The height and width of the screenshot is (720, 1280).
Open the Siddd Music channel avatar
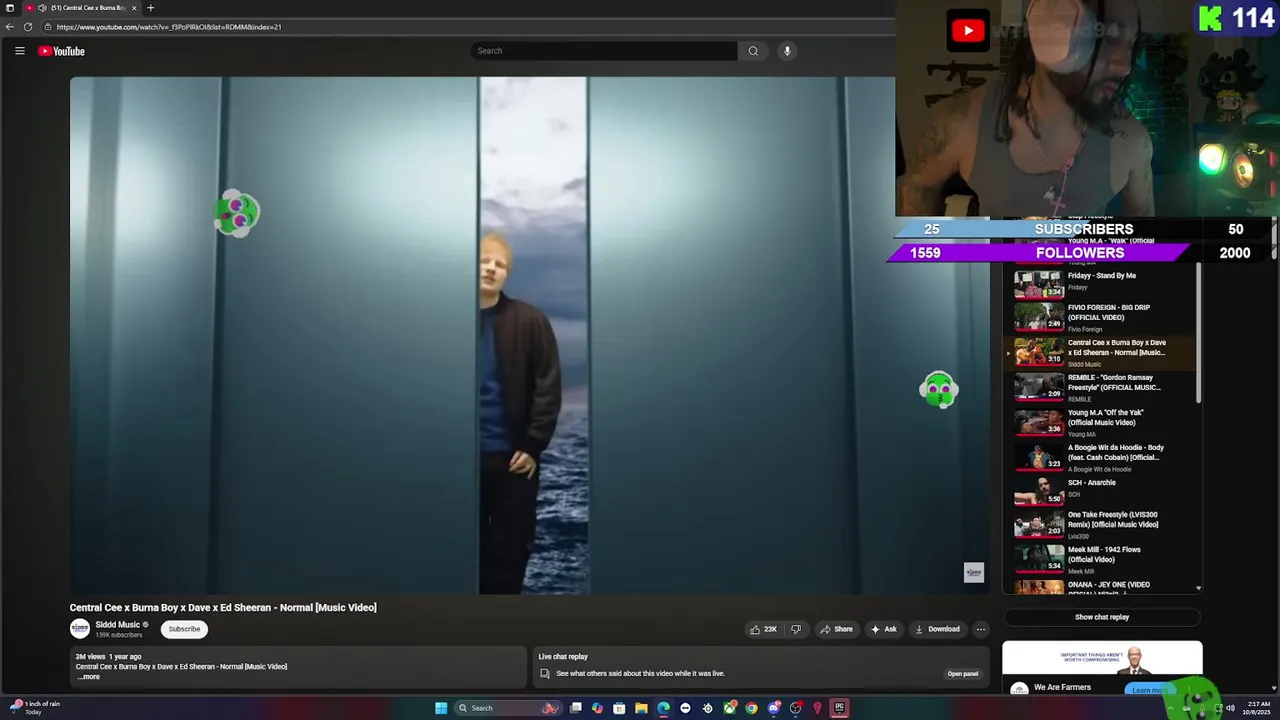click(80, 629)
